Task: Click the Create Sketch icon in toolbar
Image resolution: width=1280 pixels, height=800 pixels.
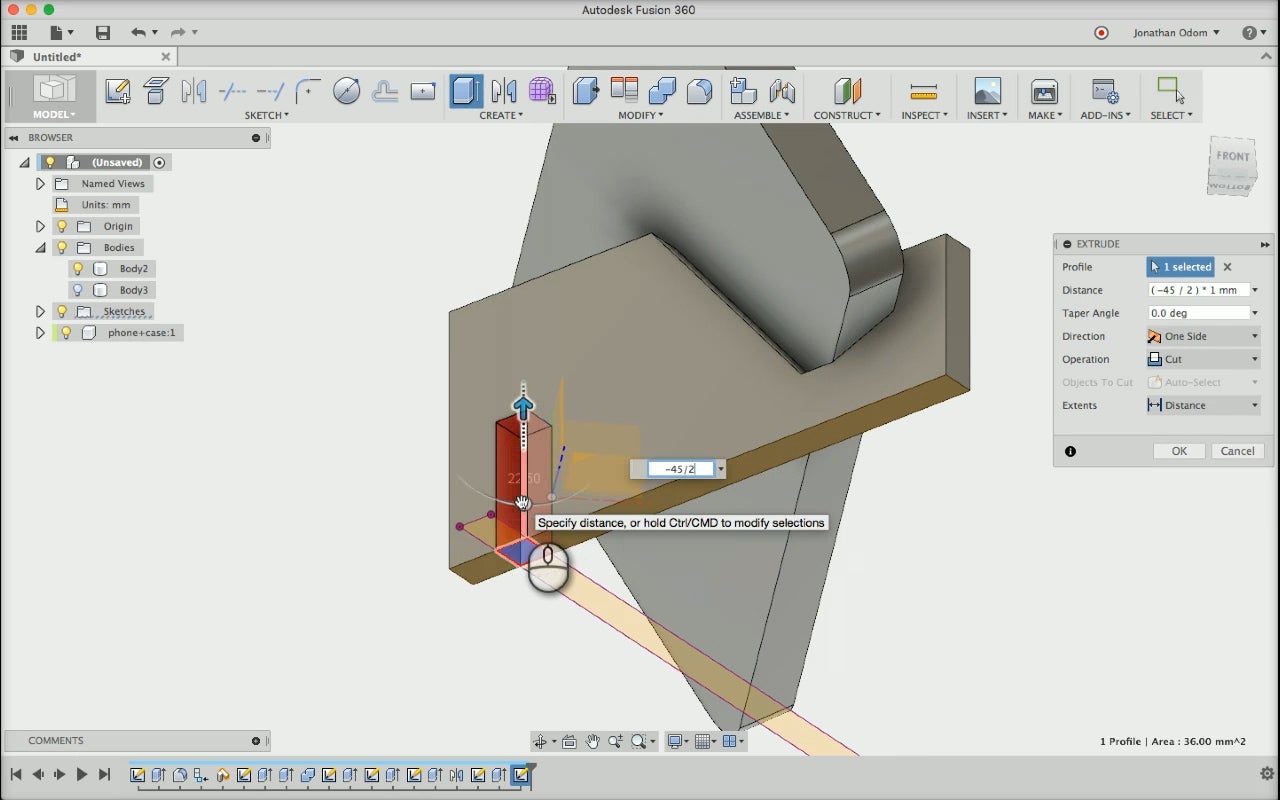Action: click(118, 92)
